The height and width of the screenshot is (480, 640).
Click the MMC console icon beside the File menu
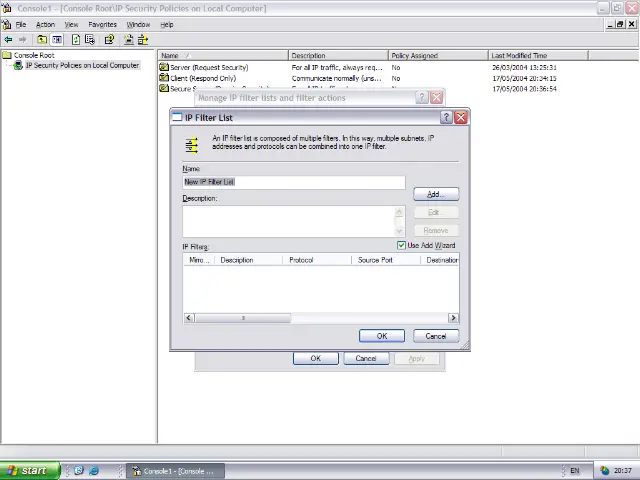tap(7, 24)
